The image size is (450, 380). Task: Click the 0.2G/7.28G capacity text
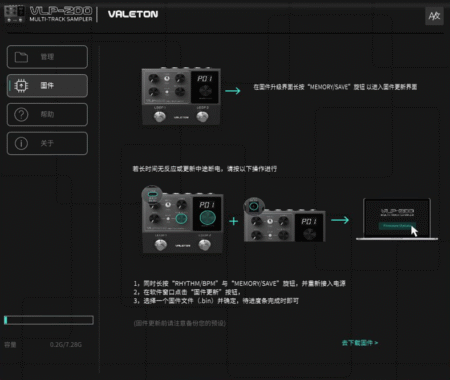point(66,345)
